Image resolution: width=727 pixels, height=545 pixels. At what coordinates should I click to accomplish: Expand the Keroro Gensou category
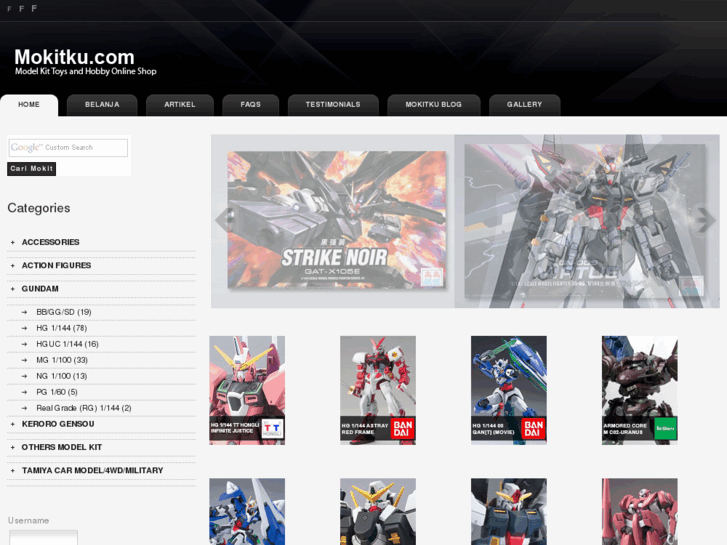pyautogui.click(x=58, y=424)
